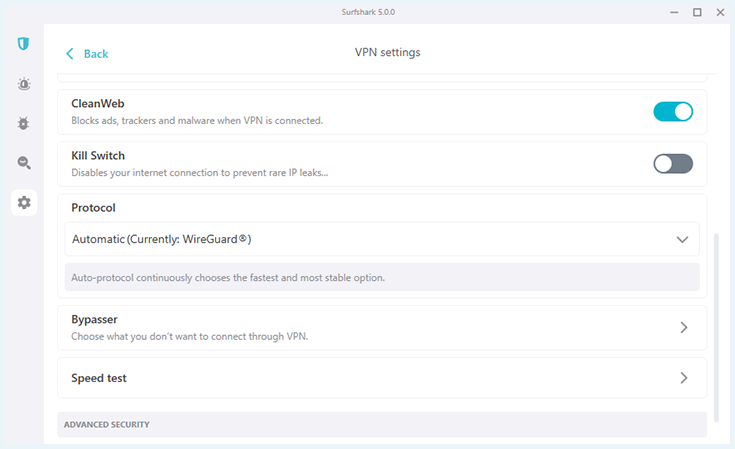Screen dimensions: 735x449
Task: Click the CleanWeb heading text
Action: (x=98, y=104)
